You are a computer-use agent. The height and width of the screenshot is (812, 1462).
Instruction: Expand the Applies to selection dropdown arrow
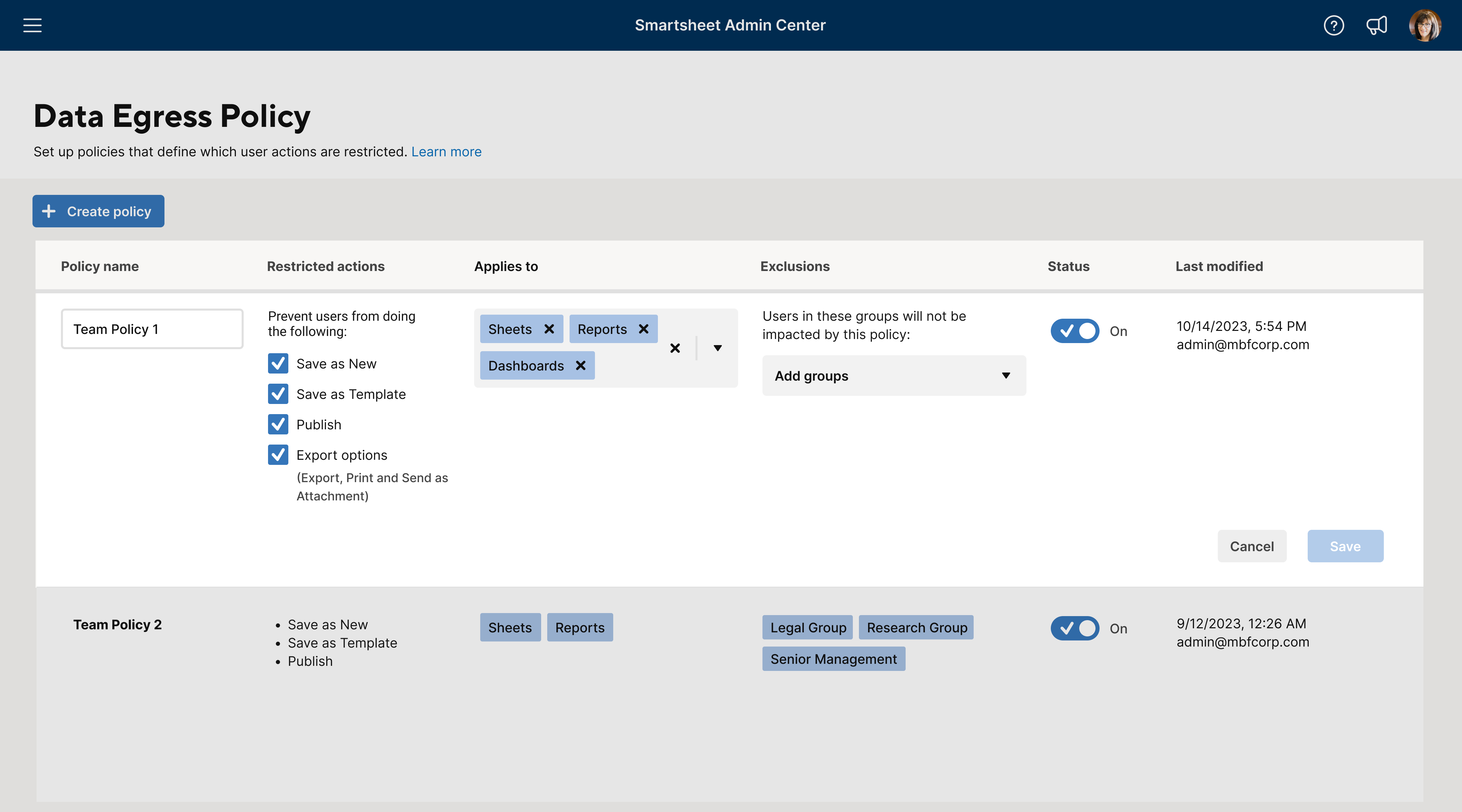tap(717, 348)
